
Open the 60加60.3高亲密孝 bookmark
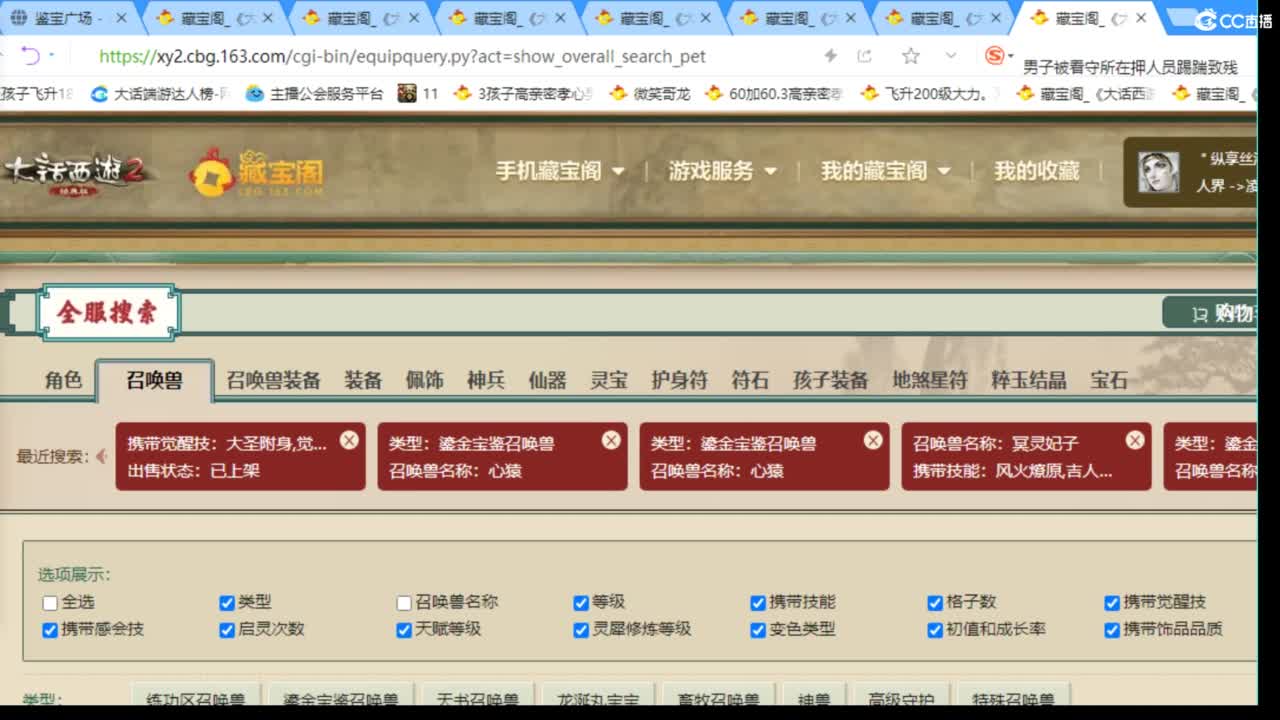[x=774, y=93]
